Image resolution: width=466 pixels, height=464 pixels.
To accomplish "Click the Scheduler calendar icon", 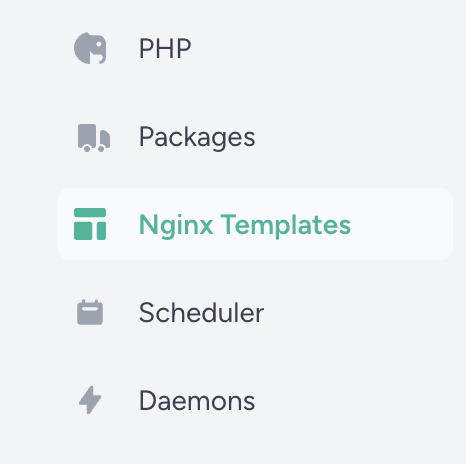I will coord(90,312).
